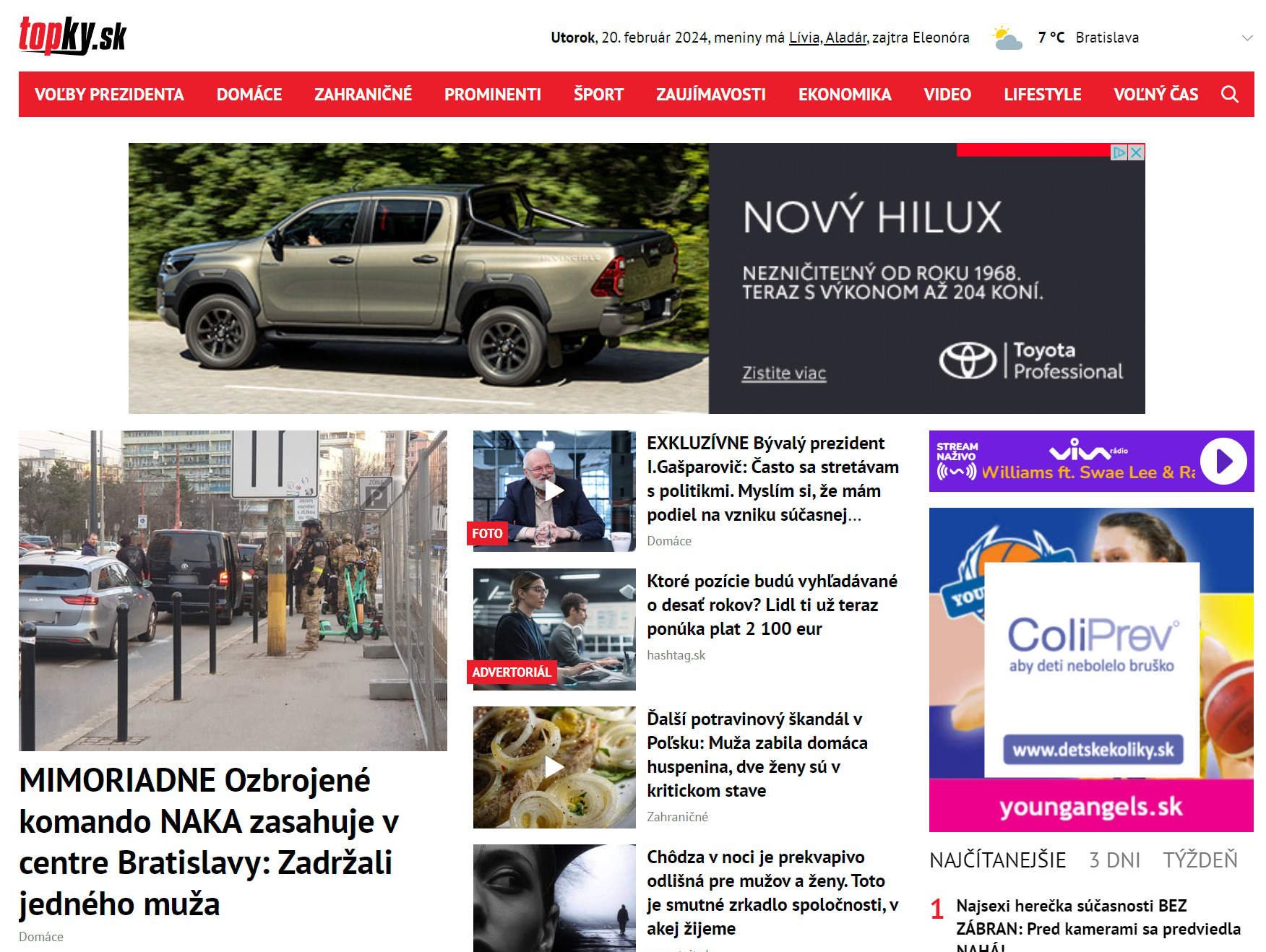Switch to the Týždeň most-read tab
1266x952 pixels.
click(x=1200, y=860)
